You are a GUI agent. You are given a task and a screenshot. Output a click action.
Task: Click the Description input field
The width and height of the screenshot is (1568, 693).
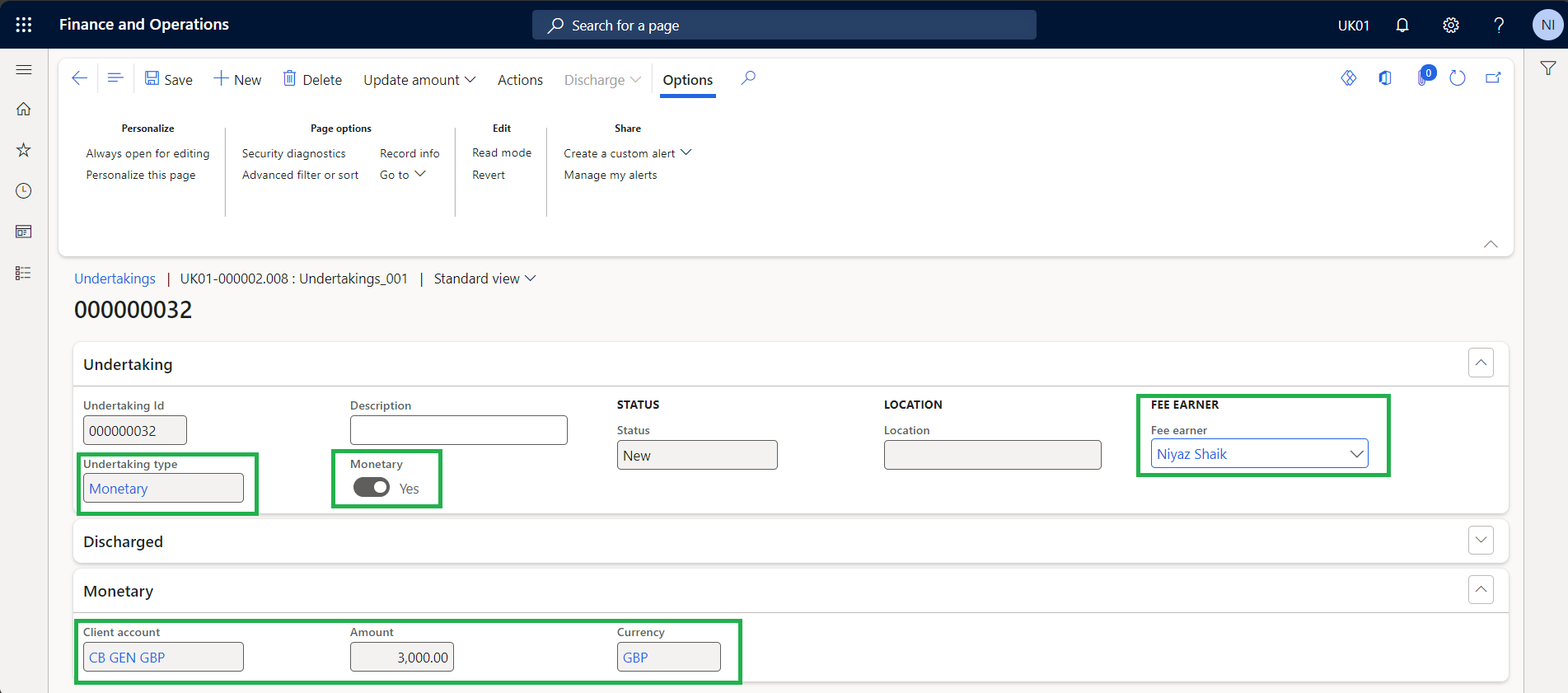tap(459, 430)
